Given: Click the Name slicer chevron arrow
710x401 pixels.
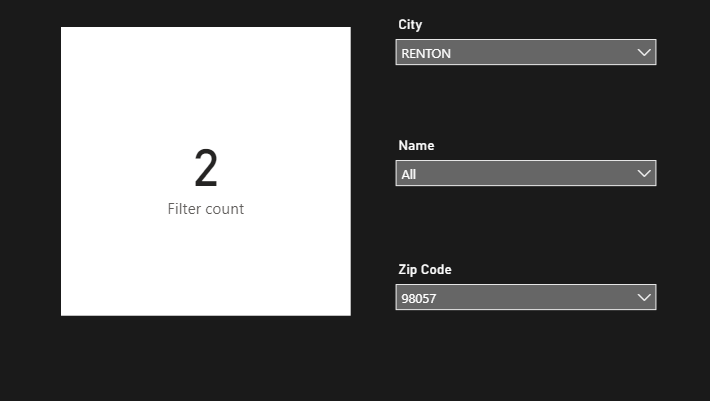Looking at the screenshot, I should coord(644,174).
